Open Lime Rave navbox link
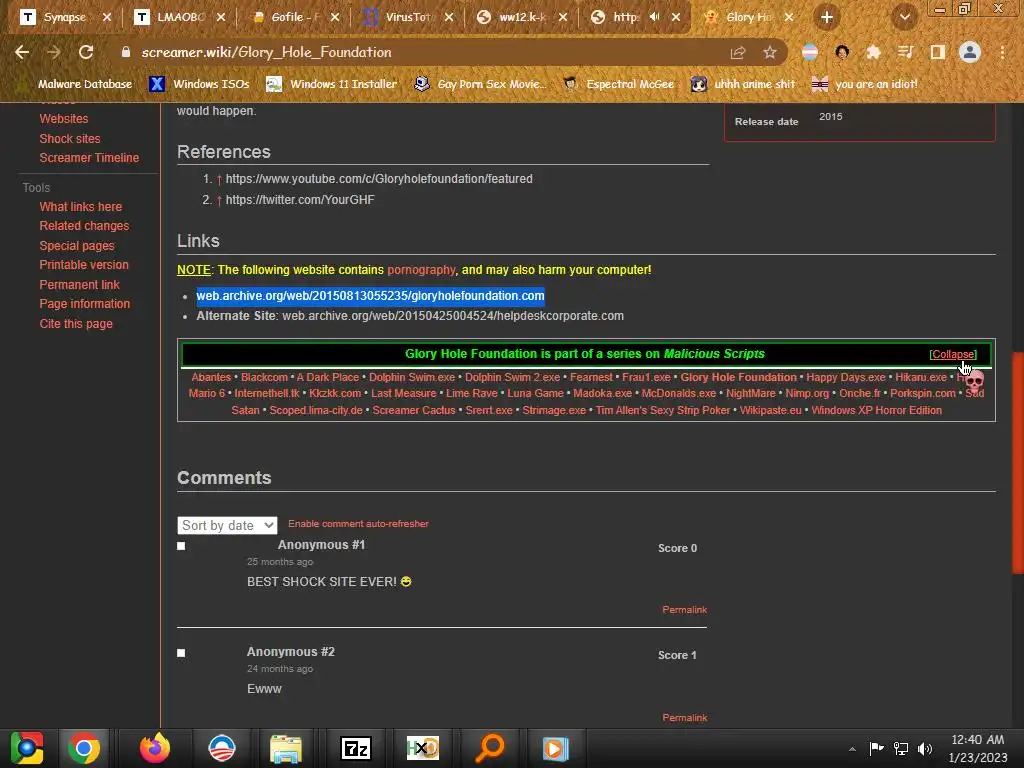This screenshot has width=1024, height=768. click(472, 394)
